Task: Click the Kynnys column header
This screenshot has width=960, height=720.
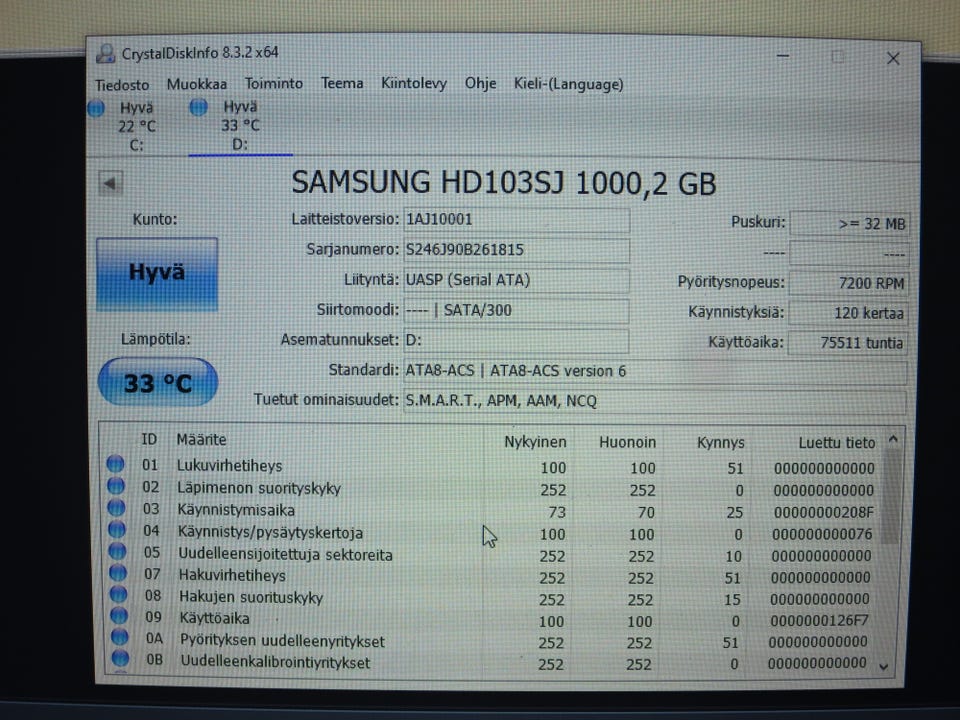Action: (721, 443)
